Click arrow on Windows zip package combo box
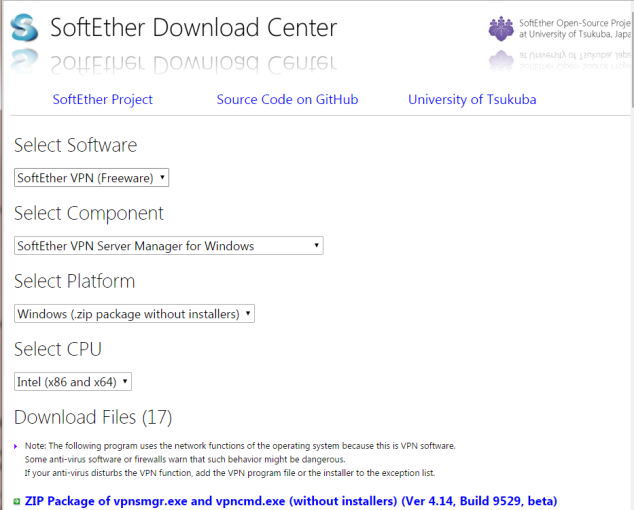This screenshot has height=510, width=634. point(248,313)
